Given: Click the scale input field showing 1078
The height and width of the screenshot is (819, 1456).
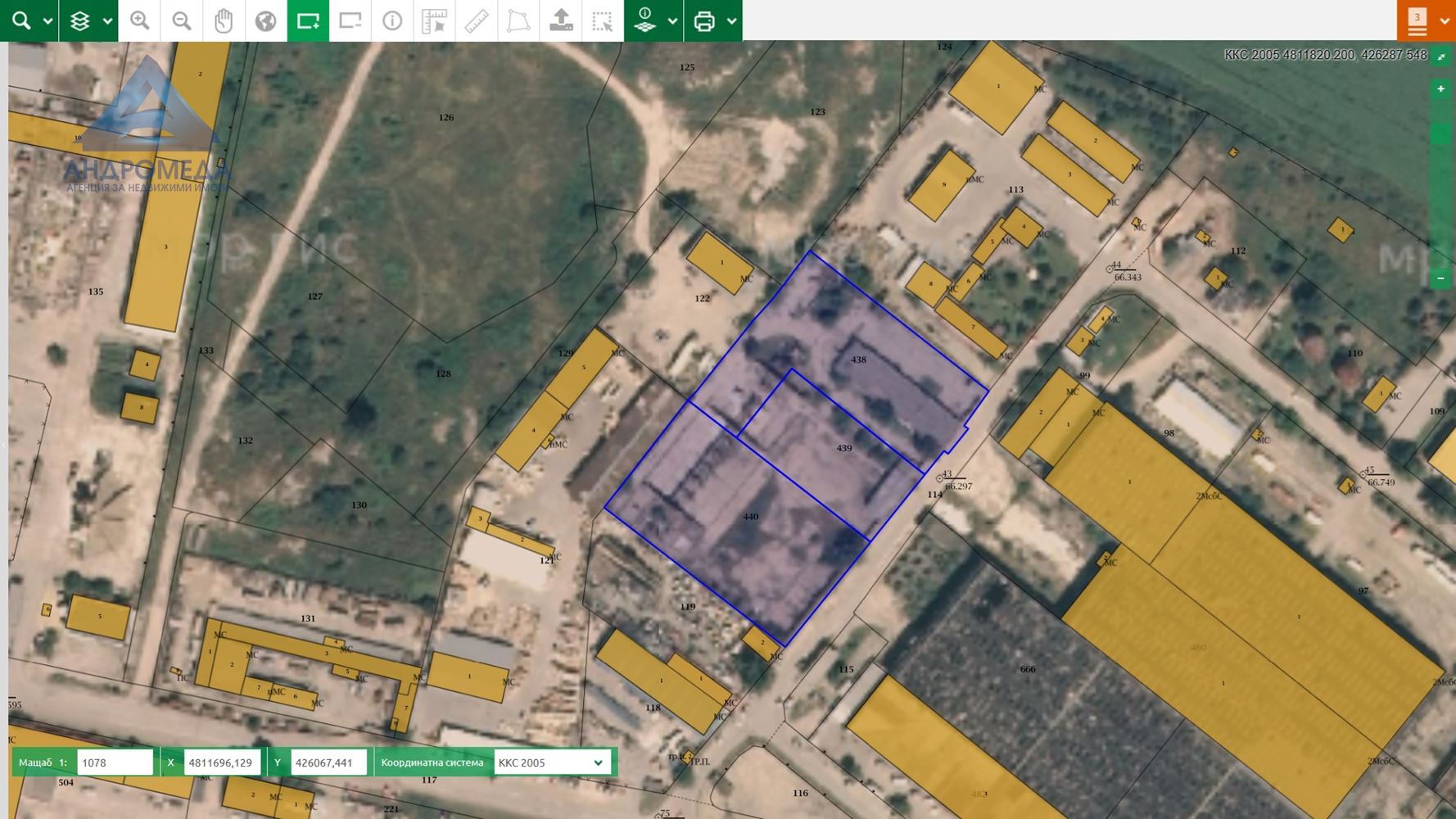Looking at the screenshot, I should [x=115, y=762].
